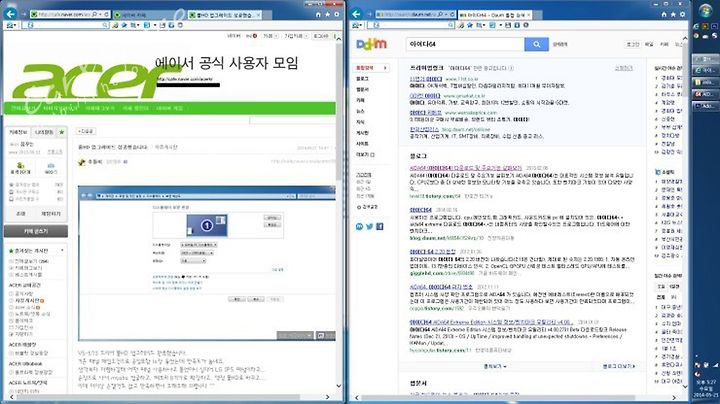The height and width of the screenshot is (404, 720).
Task: Open the G마켓 sponsored link
Action: click(425, 95)
